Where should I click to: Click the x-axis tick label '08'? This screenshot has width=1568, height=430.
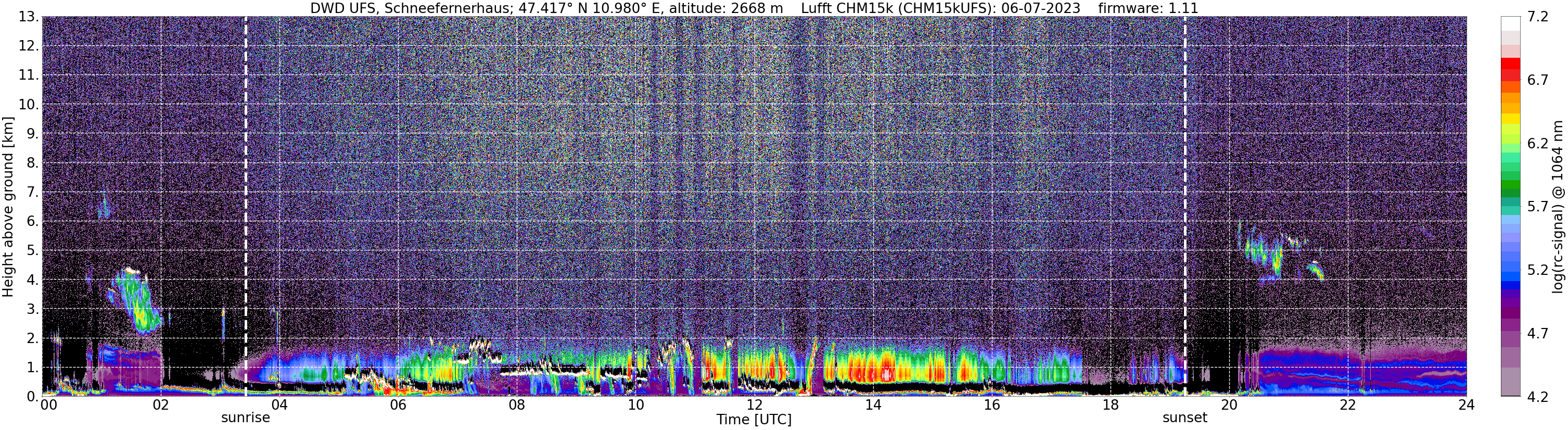point(516,405)
